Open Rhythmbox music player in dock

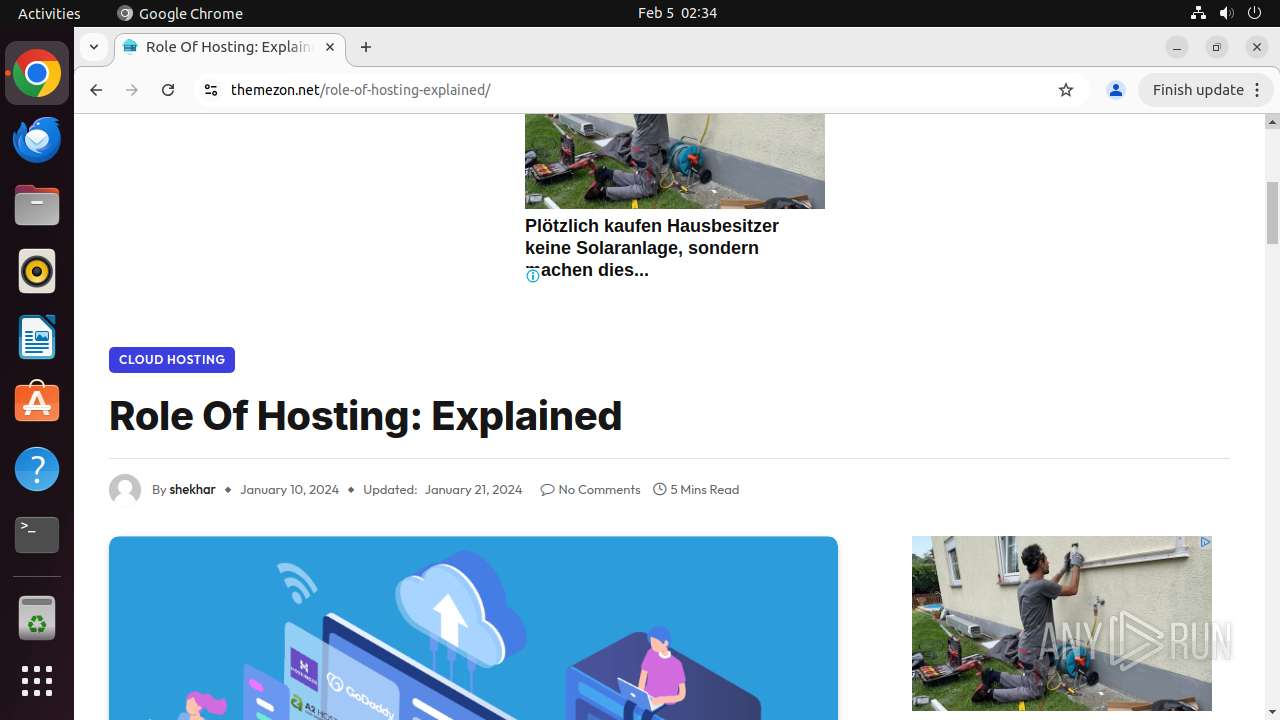(37, 272)
